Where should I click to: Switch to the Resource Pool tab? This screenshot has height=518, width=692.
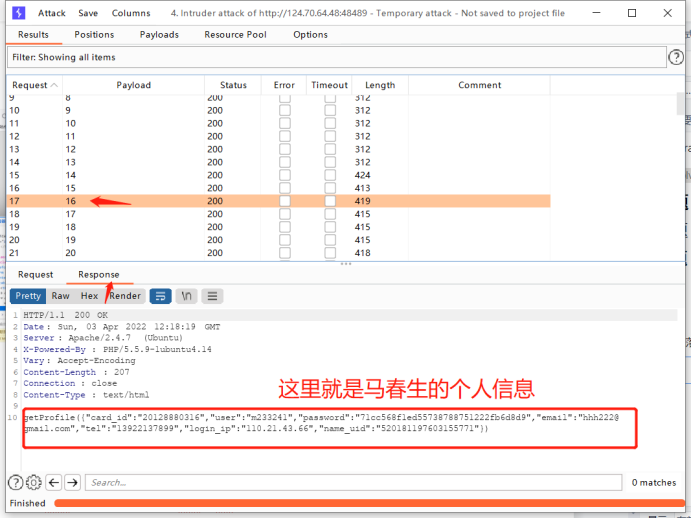pos(235,34)
